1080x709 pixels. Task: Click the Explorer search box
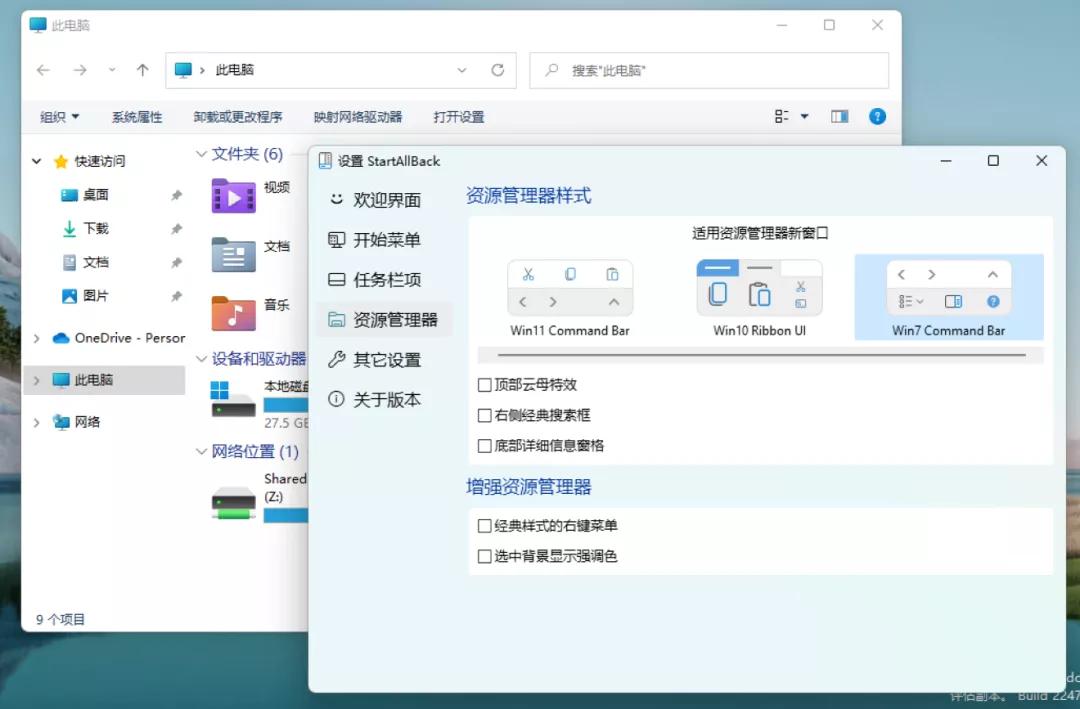pos(709,70)
